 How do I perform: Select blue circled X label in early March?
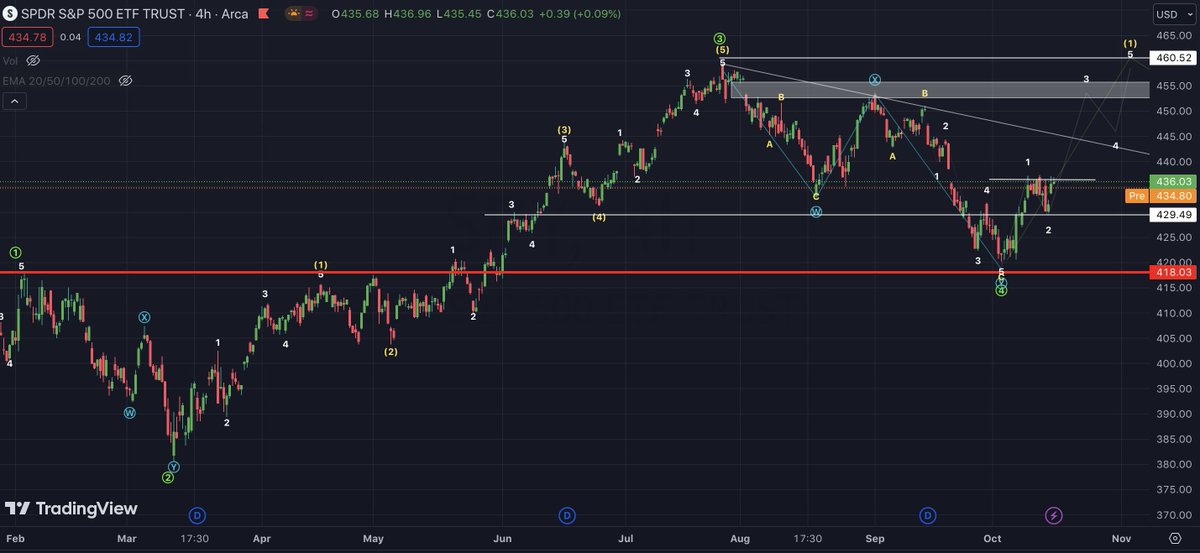pos(144,317)
